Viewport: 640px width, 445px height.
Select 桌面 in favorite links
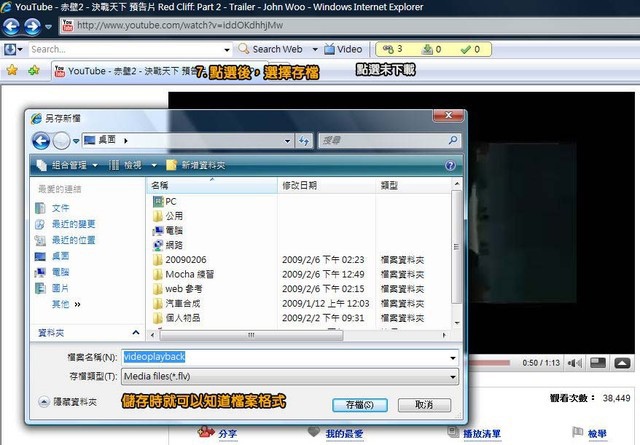coord(52,256)
